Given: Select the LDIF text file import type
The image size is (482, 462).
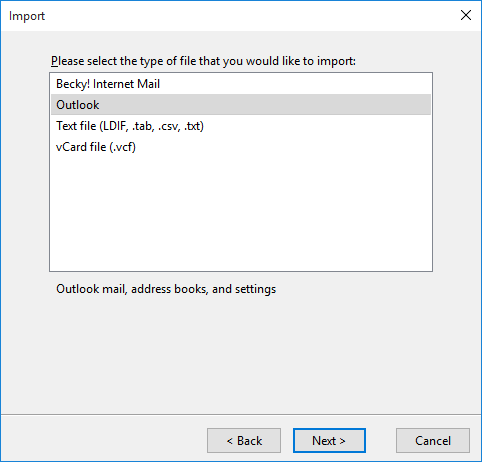Looking at the screenshot, I should tap(241, 126).
